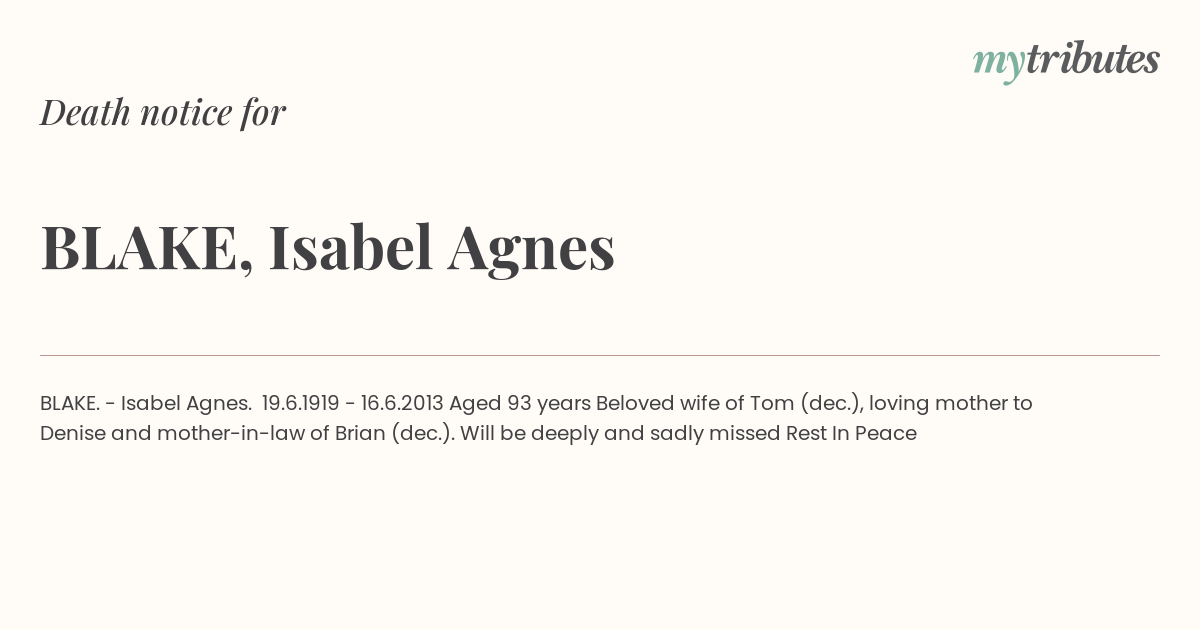The image size is (1200, 630).
Task: Click the 'tributes' part of the logo
Action: [x=1093, y=60]
